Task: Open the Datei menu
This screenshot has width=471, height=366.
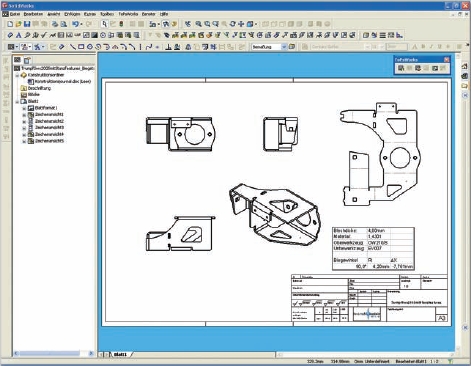Action: [15, 14]
